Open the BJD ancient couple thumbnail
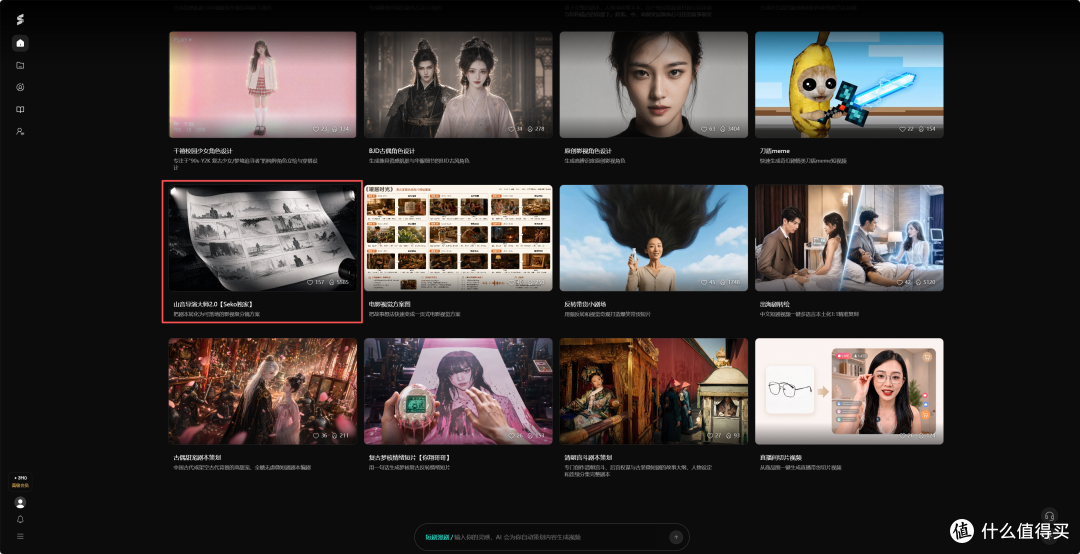 pyautogui.click(x=458, y=85)
